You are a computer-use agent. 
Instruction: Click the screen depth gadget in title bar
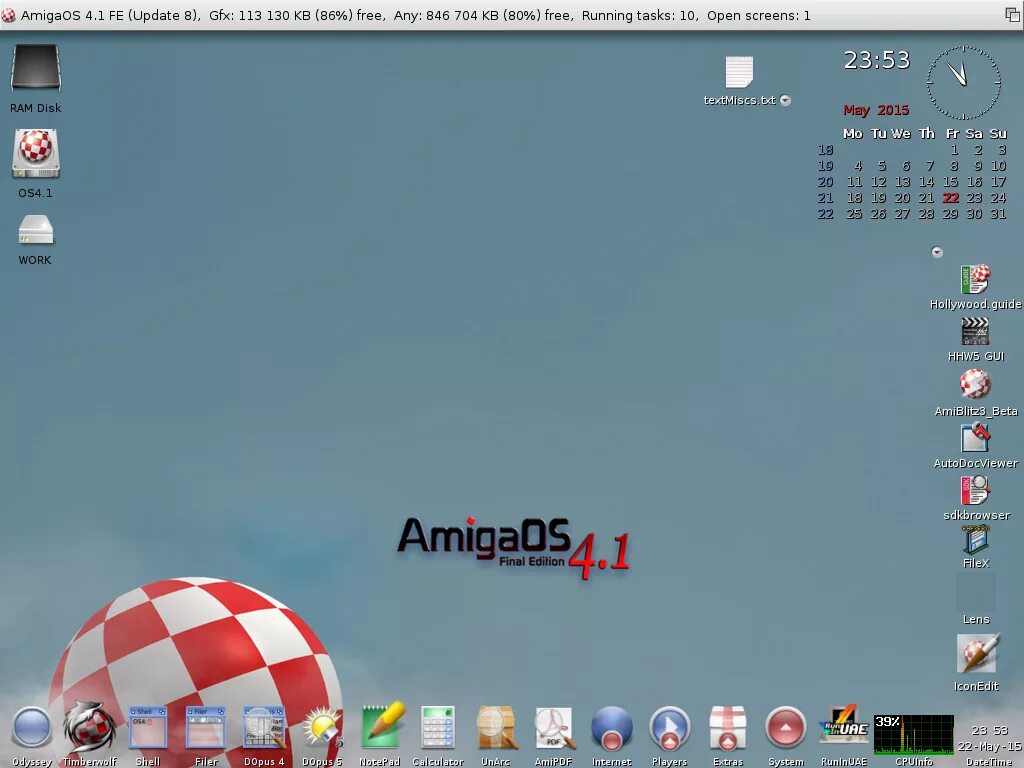pos(1012,14)
